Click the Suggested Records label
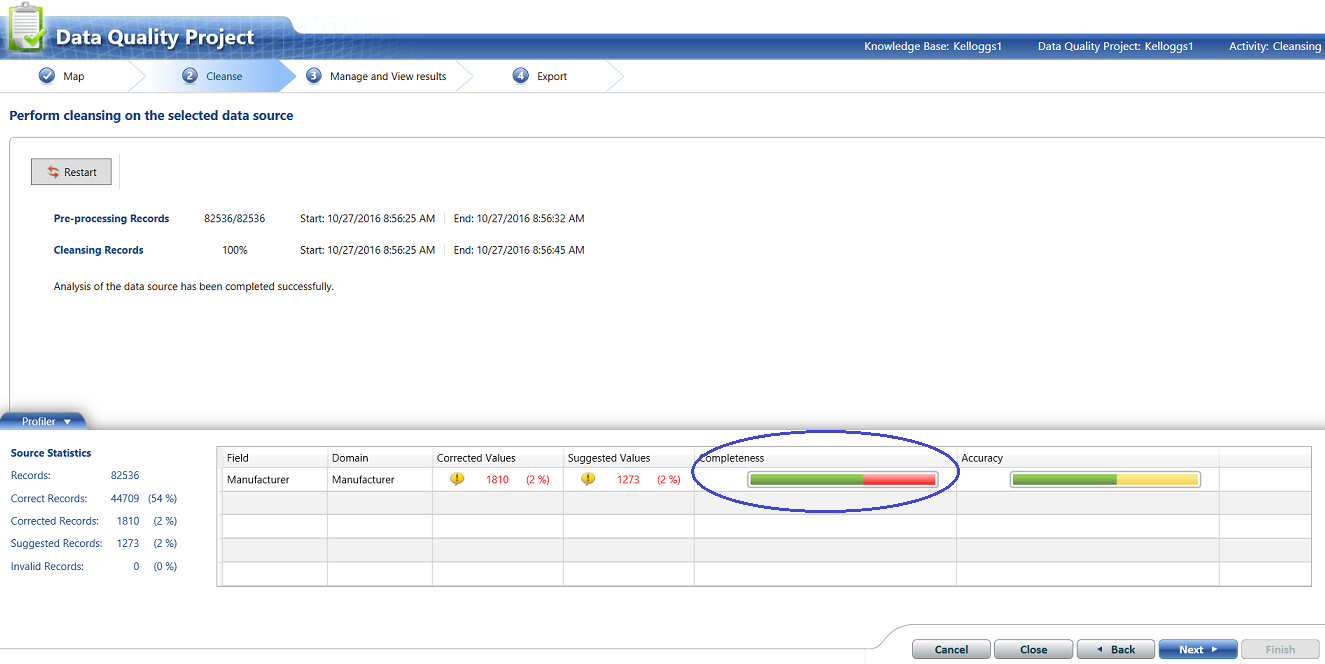1325x664 pixels. click(57, 544)
